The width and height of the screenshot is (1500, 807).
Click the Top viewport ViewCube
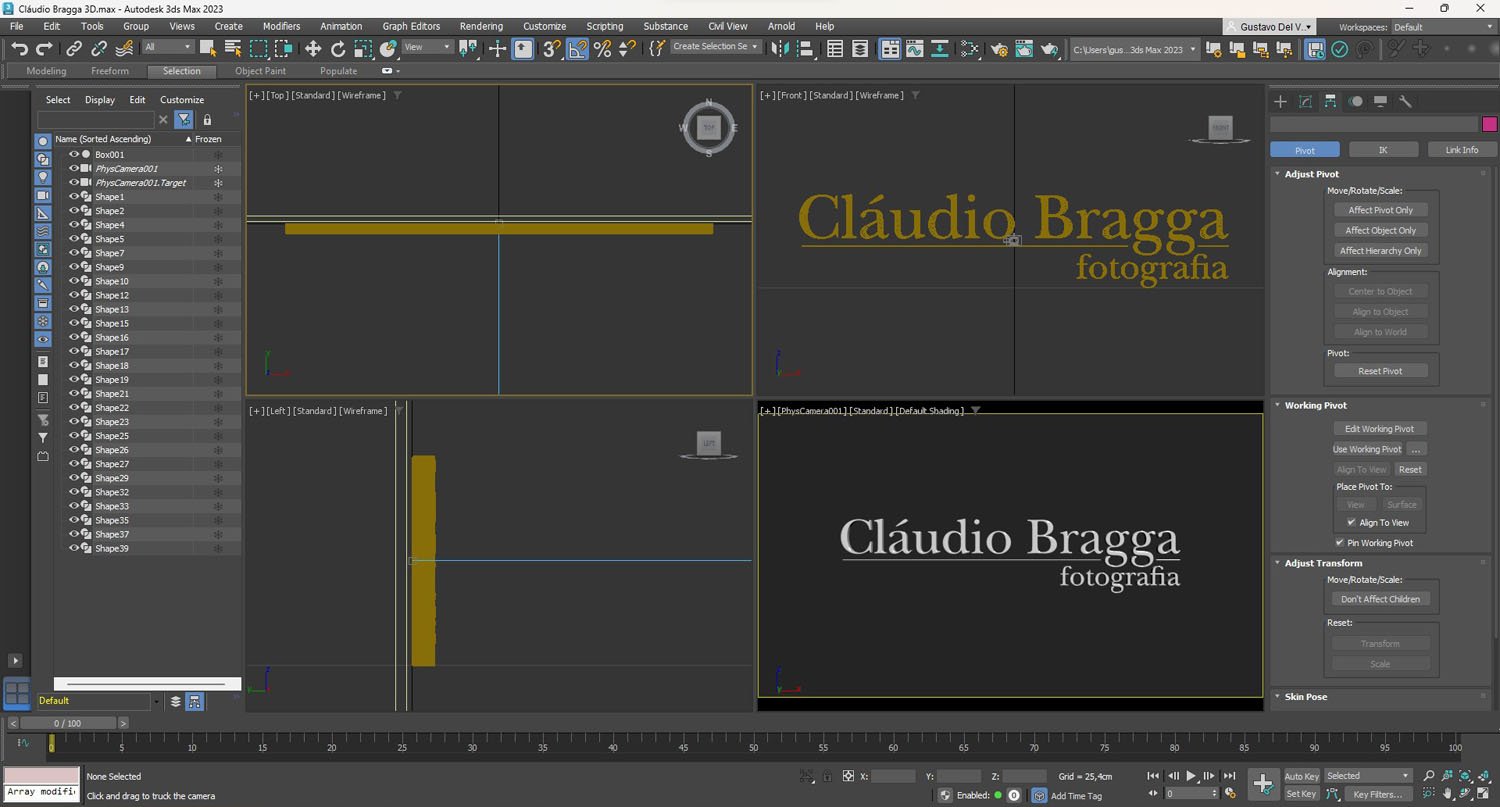tap(709, 128)
